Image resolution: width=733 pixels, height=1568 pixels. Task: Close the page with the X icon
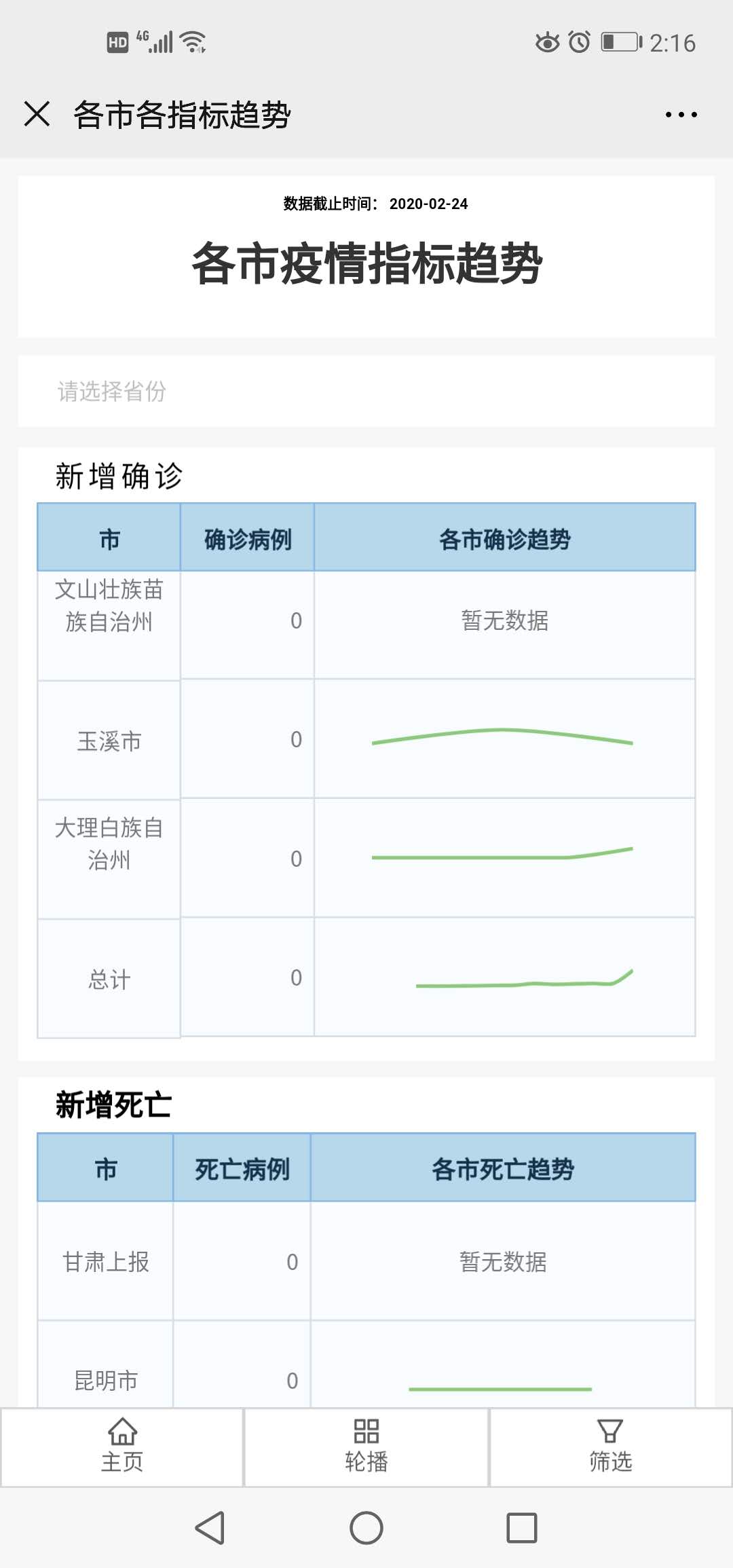click(37, 114)
